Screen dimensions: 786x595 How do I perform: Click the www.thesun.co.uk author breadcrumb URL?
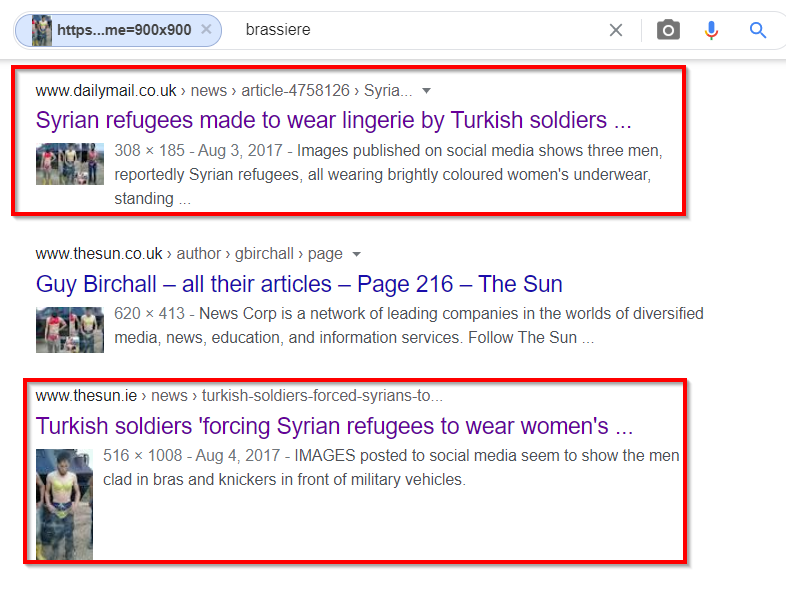click(x=189, y=254)
